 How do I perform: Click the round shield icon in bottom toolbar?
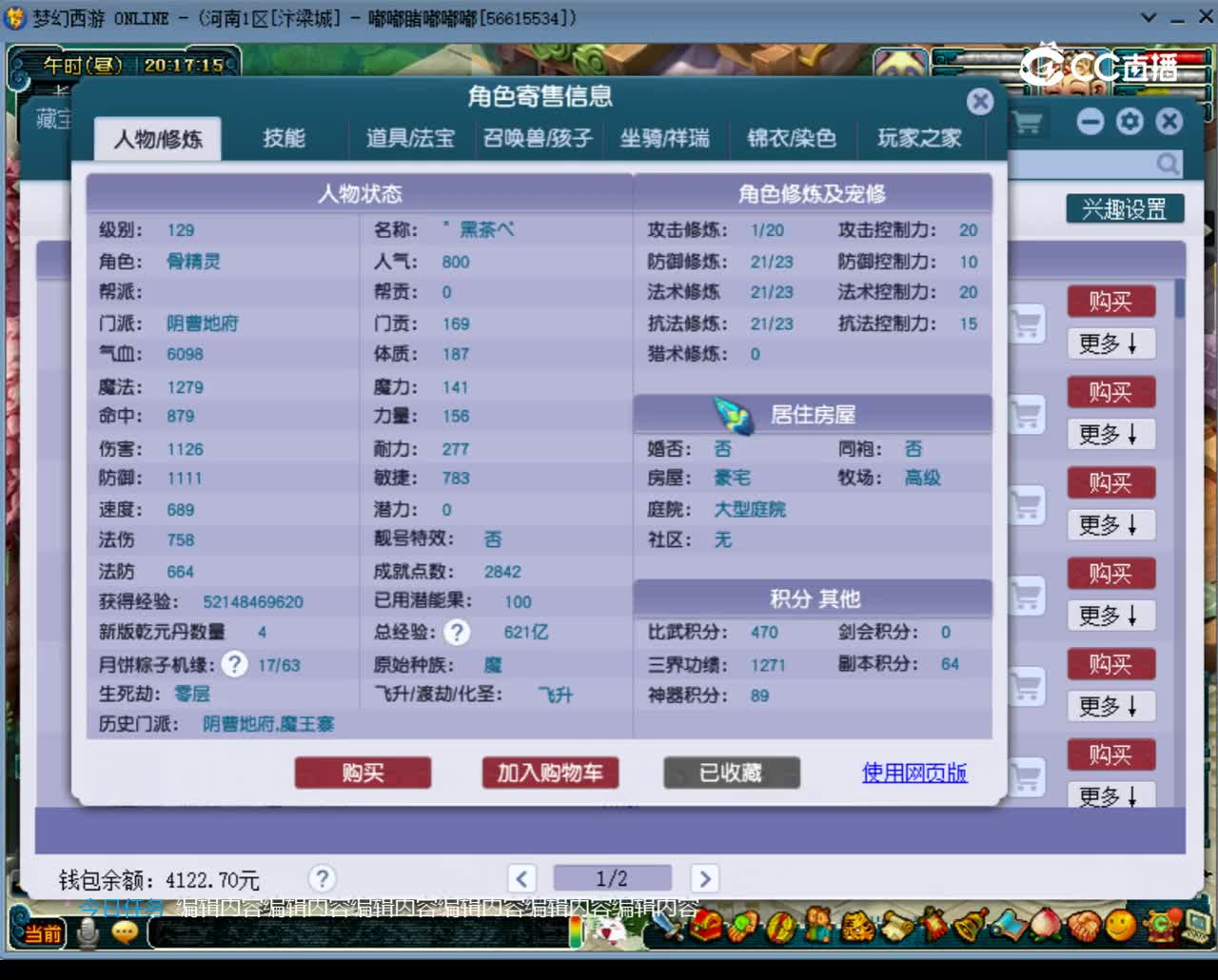(x=781, y=926)
